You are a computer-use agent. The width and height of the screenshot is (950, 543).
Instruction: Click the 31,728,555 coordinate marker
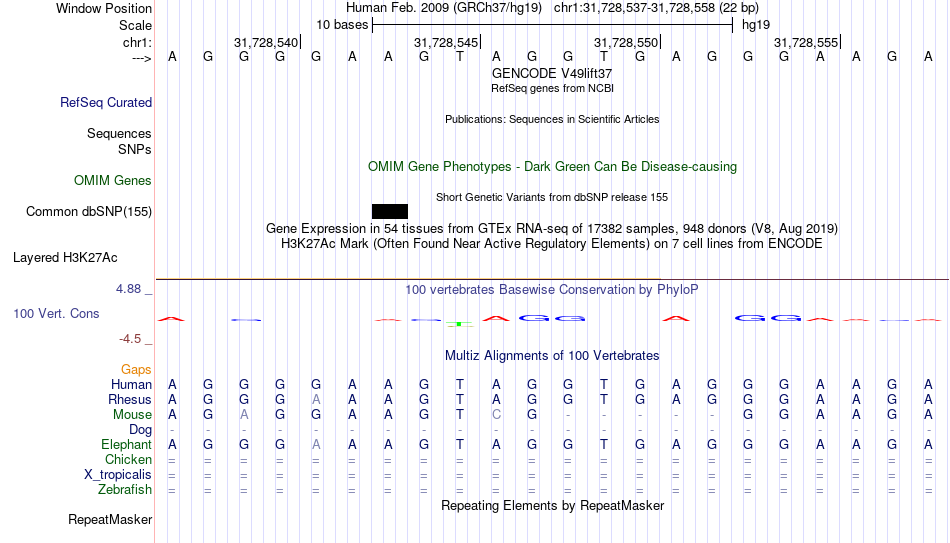coord(806,42)
